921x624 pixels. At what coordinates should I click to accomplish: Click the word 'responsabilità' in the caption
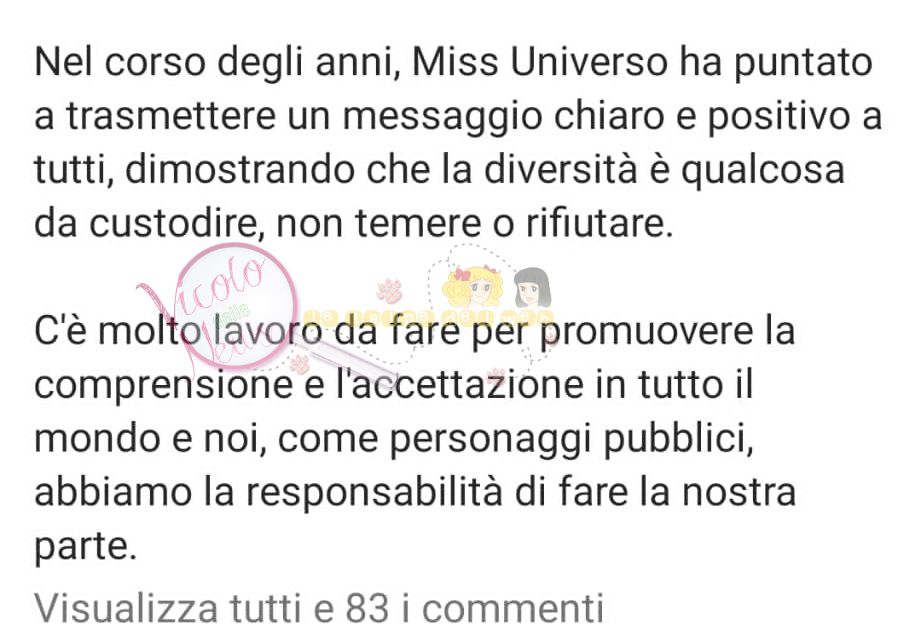[374, 494]
